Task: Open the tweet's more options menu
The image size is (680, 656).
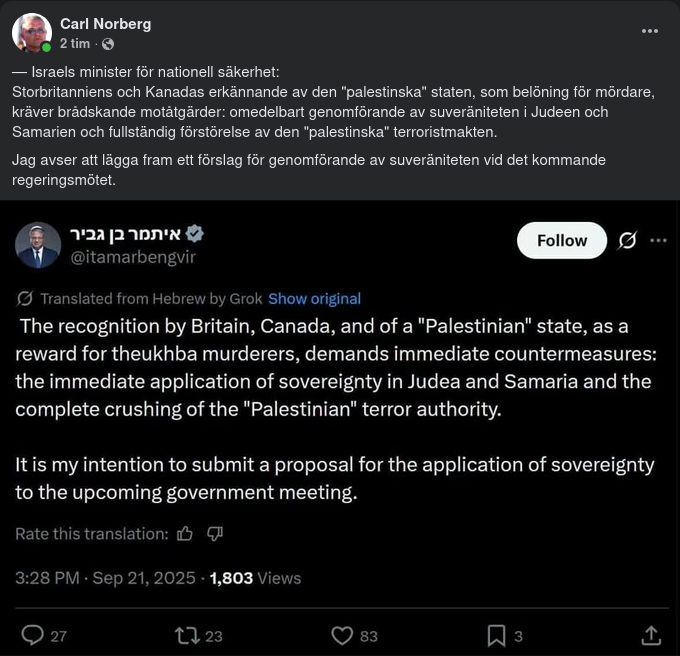Action: click(x=658, y=240)
